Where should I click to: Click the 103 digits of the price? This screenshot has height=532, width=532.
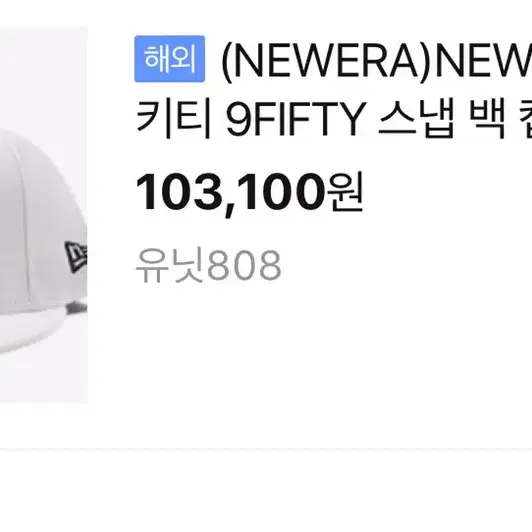(x=177, y=192)
